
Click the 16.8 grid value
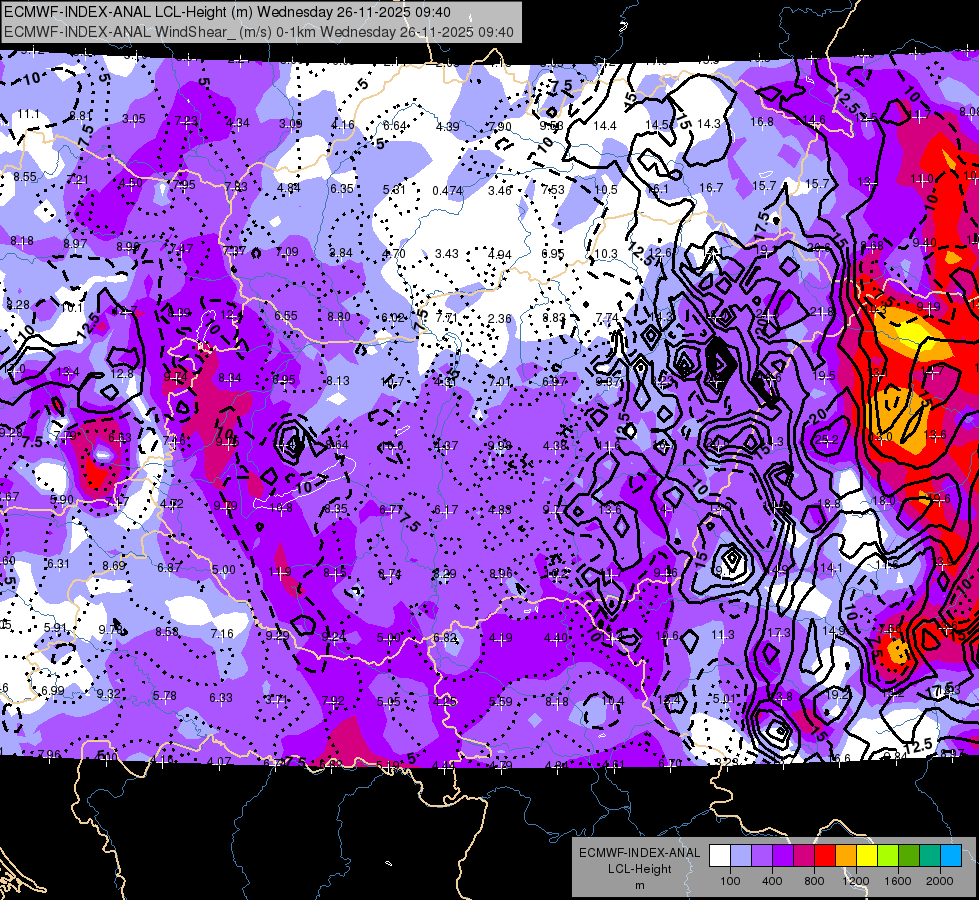pos(762,122)
